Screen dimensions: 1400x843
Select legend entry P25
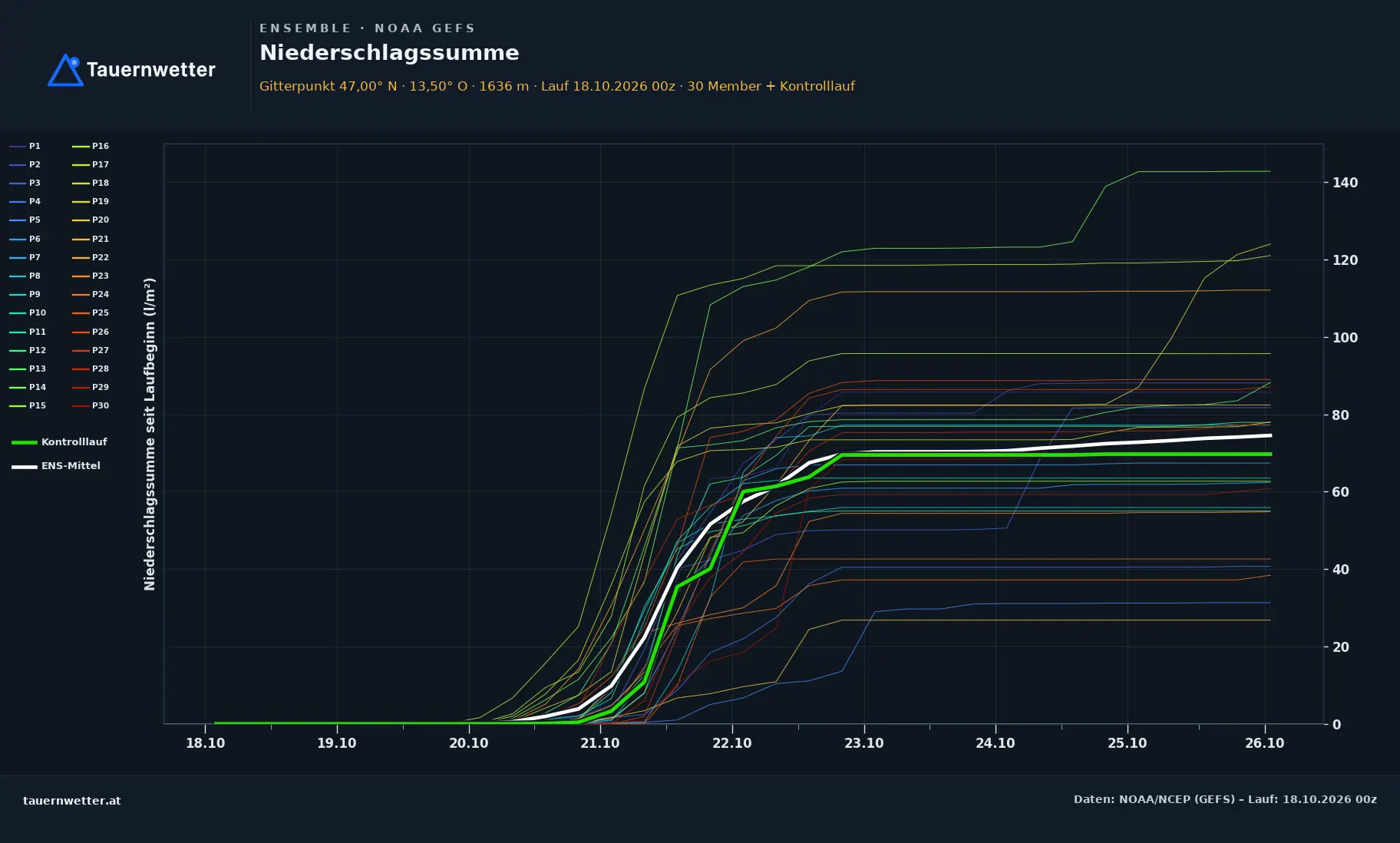[x=91, y=313]
